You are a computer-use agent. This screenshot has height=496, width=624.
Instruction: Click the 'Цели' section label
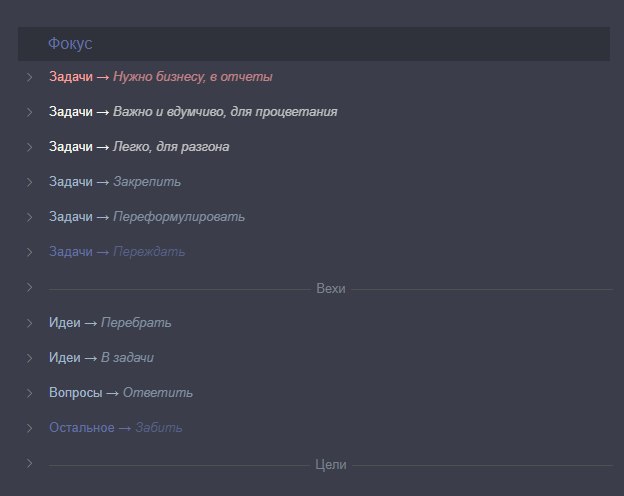pyautogui.click(x=331, y=465)
